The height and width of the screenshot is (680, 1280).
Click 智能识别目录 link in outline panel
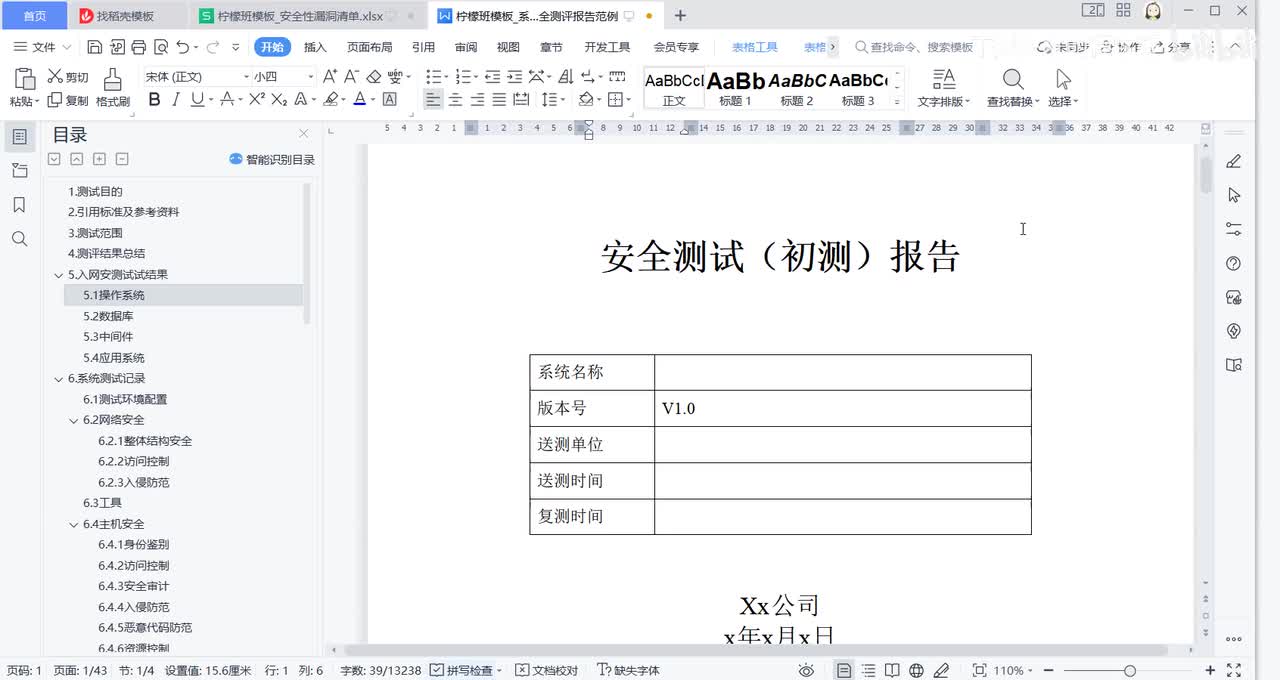(x=272, y=159)
